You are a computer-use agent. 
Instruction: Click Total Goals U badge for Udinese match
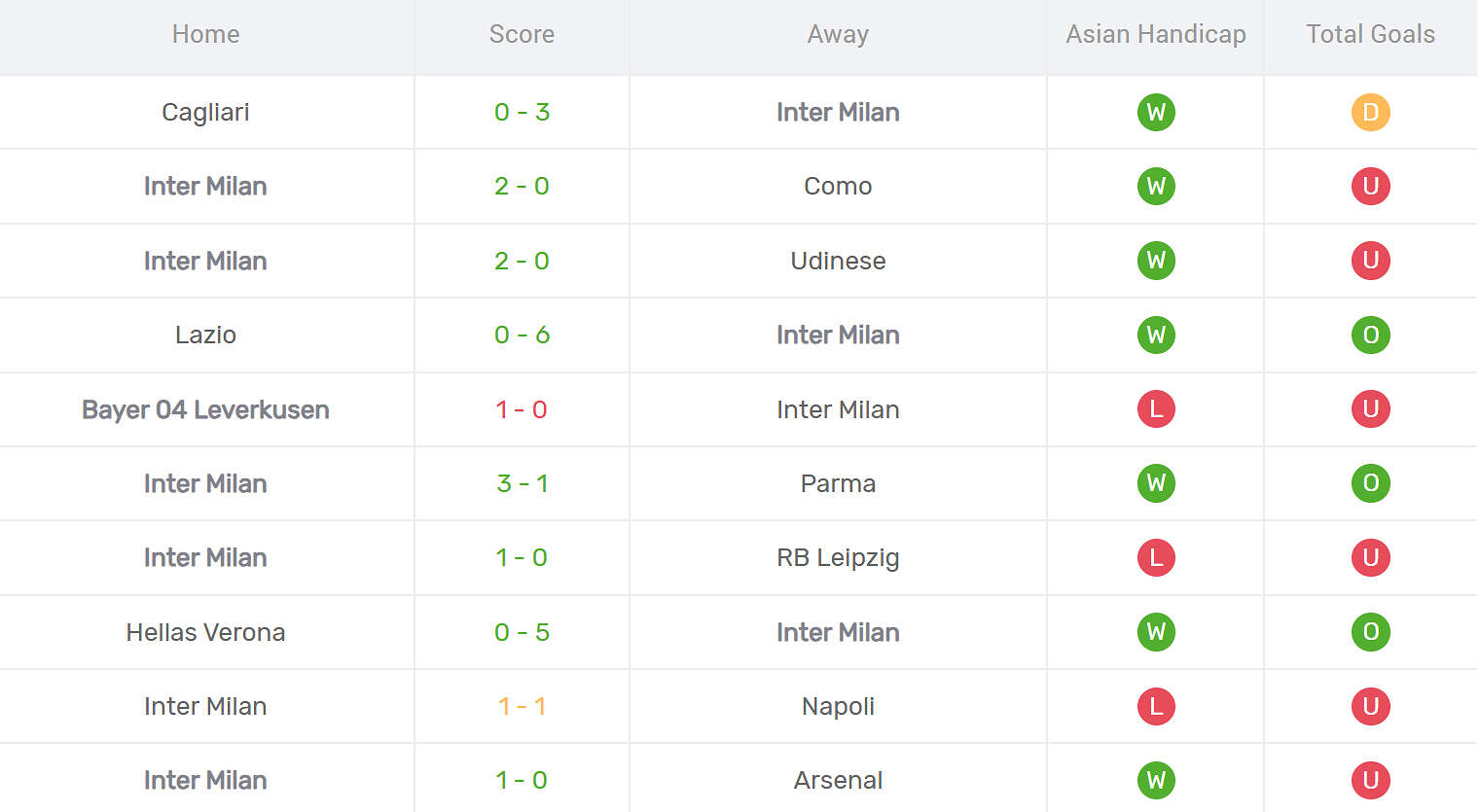(1370, 261)
